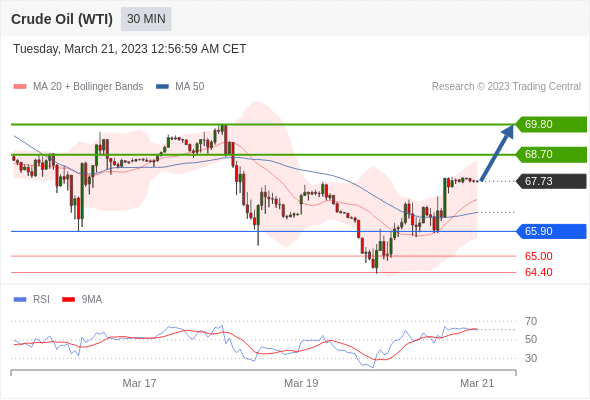
Task: Click the Mar 19 date axis label
Action: pos(301,383)
